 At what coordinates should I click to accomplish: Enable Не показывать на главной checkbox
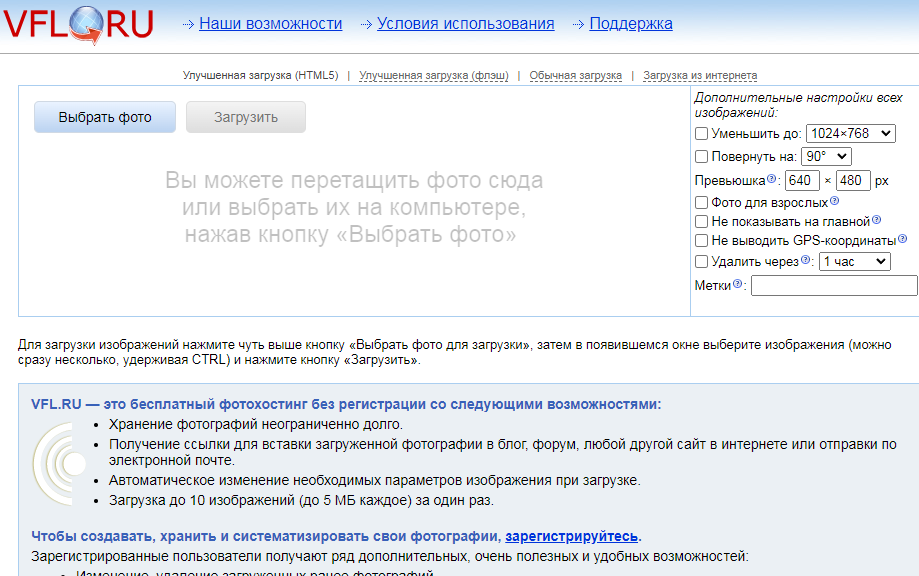702,221
